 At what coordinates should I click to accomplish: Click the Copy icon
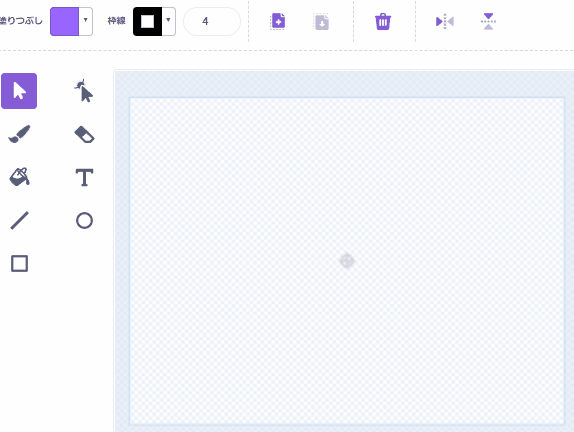tap(278, 21)
